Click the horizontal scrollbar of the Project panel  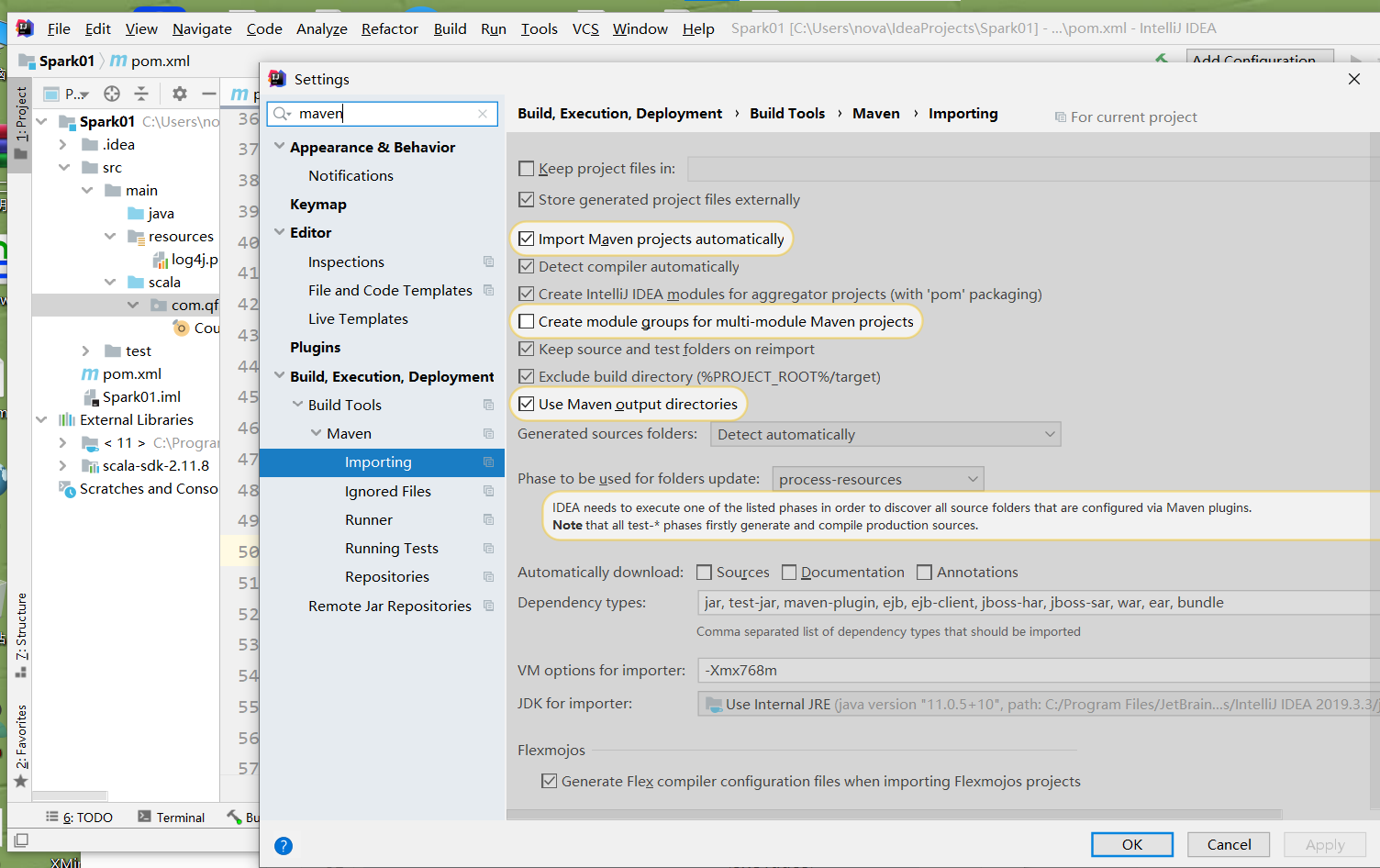[70, 796]
